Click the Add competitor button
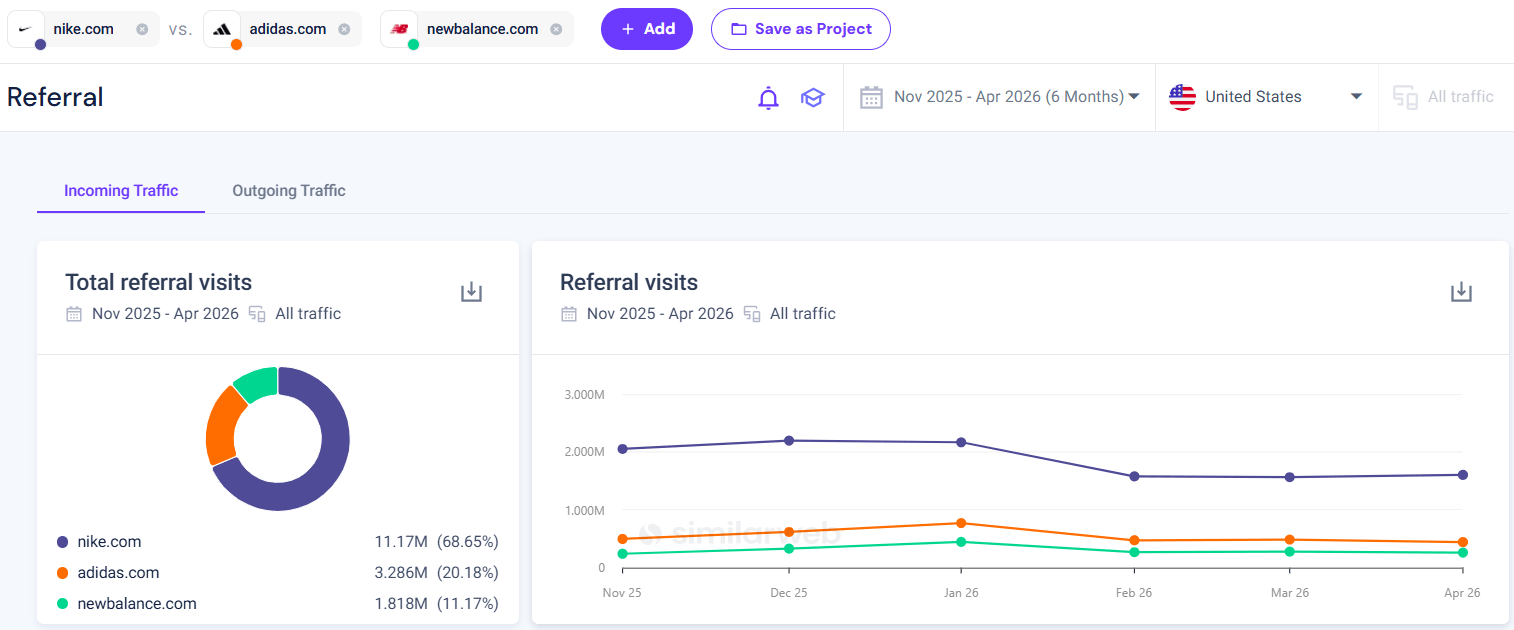Image resolution: width=1514 pixels, height=630 pixels. click(x=647, y=29)
